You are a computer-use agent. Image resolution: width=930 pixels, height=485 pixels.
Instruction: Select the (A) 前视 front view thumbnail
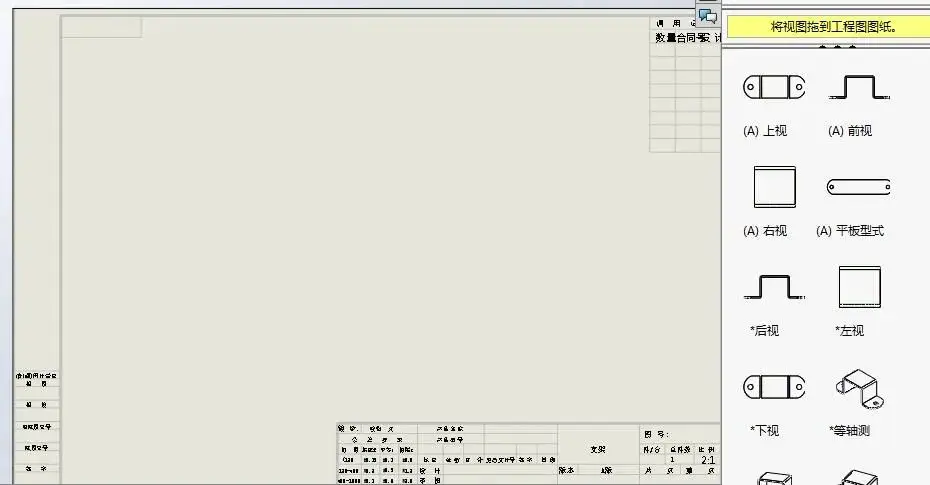click(859, 88)
